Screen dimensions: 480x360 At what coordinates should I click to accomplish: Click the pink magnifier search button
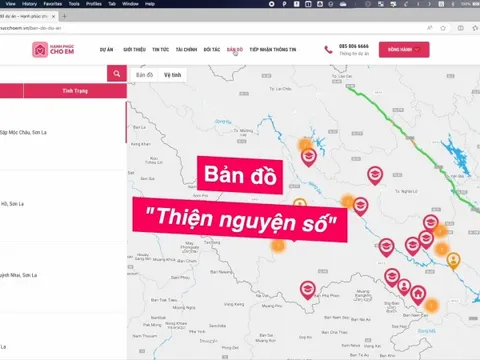click(117, 73)
